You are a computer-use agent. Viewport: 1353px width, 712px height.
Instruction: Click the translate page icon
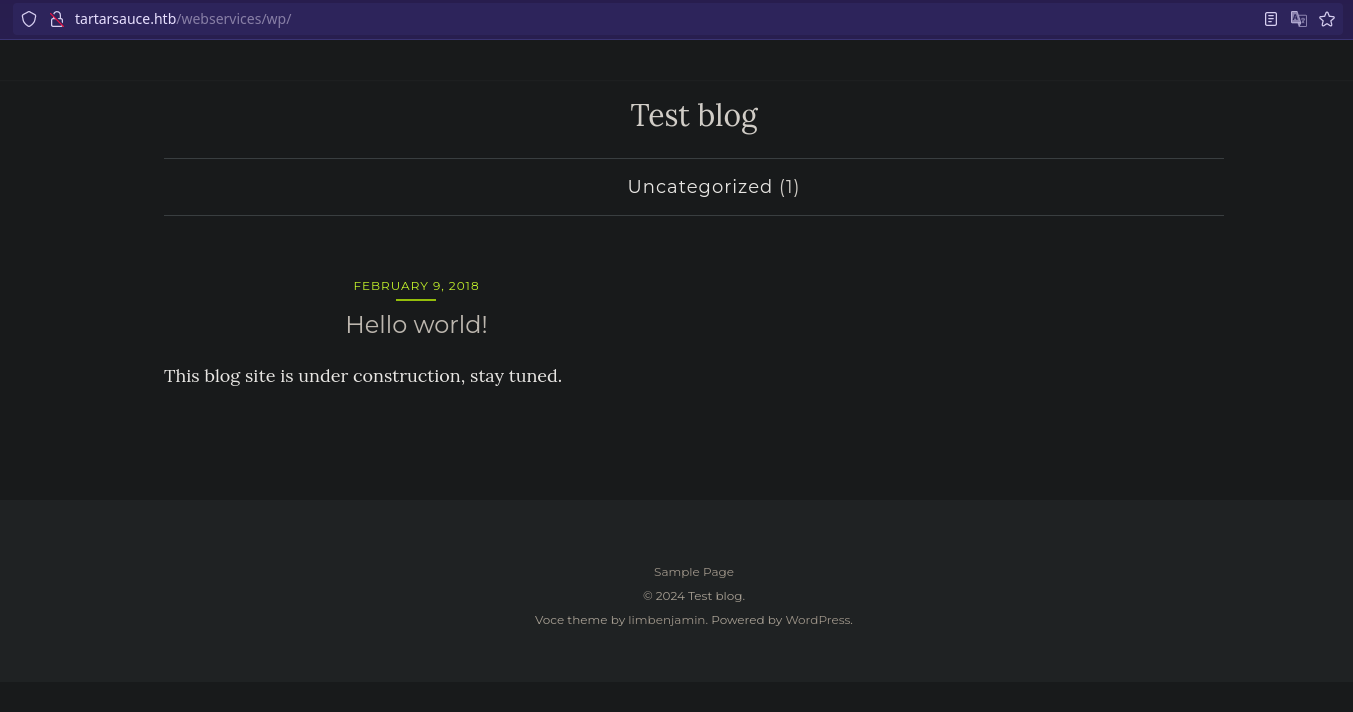point(1298,19)
